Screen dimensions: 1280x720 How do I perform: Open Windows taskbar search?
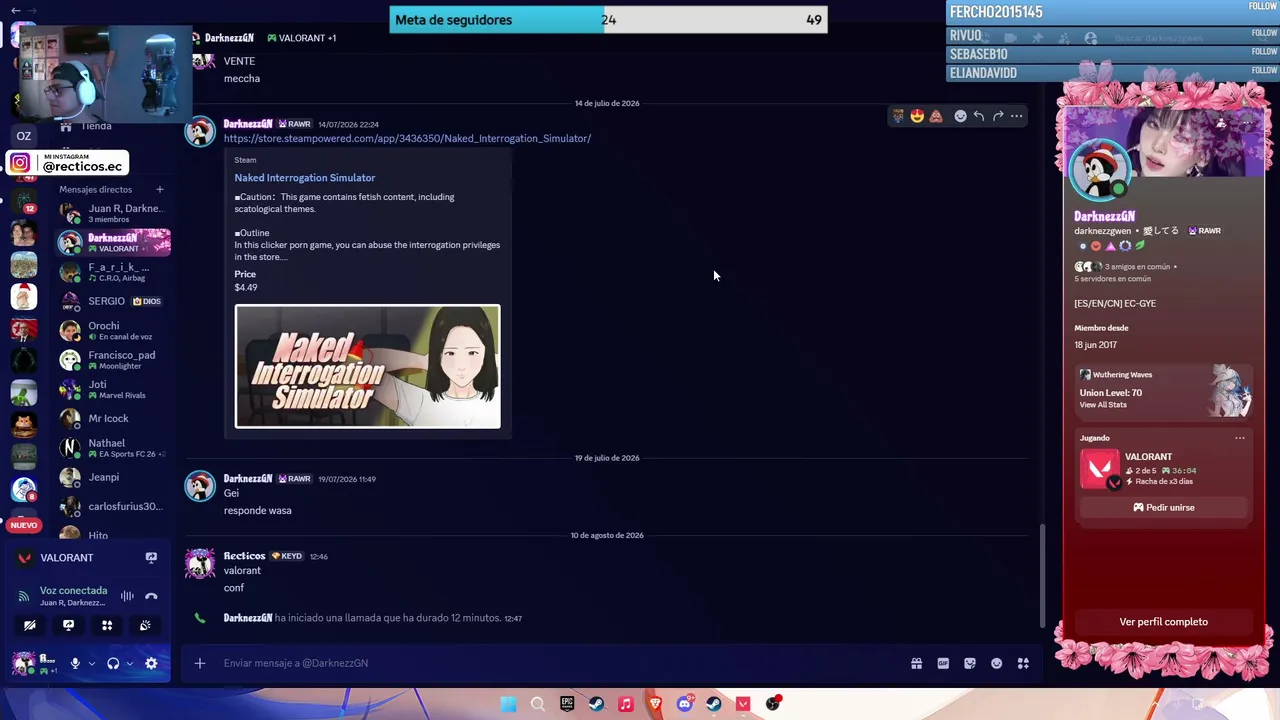(x=538, y=704)
